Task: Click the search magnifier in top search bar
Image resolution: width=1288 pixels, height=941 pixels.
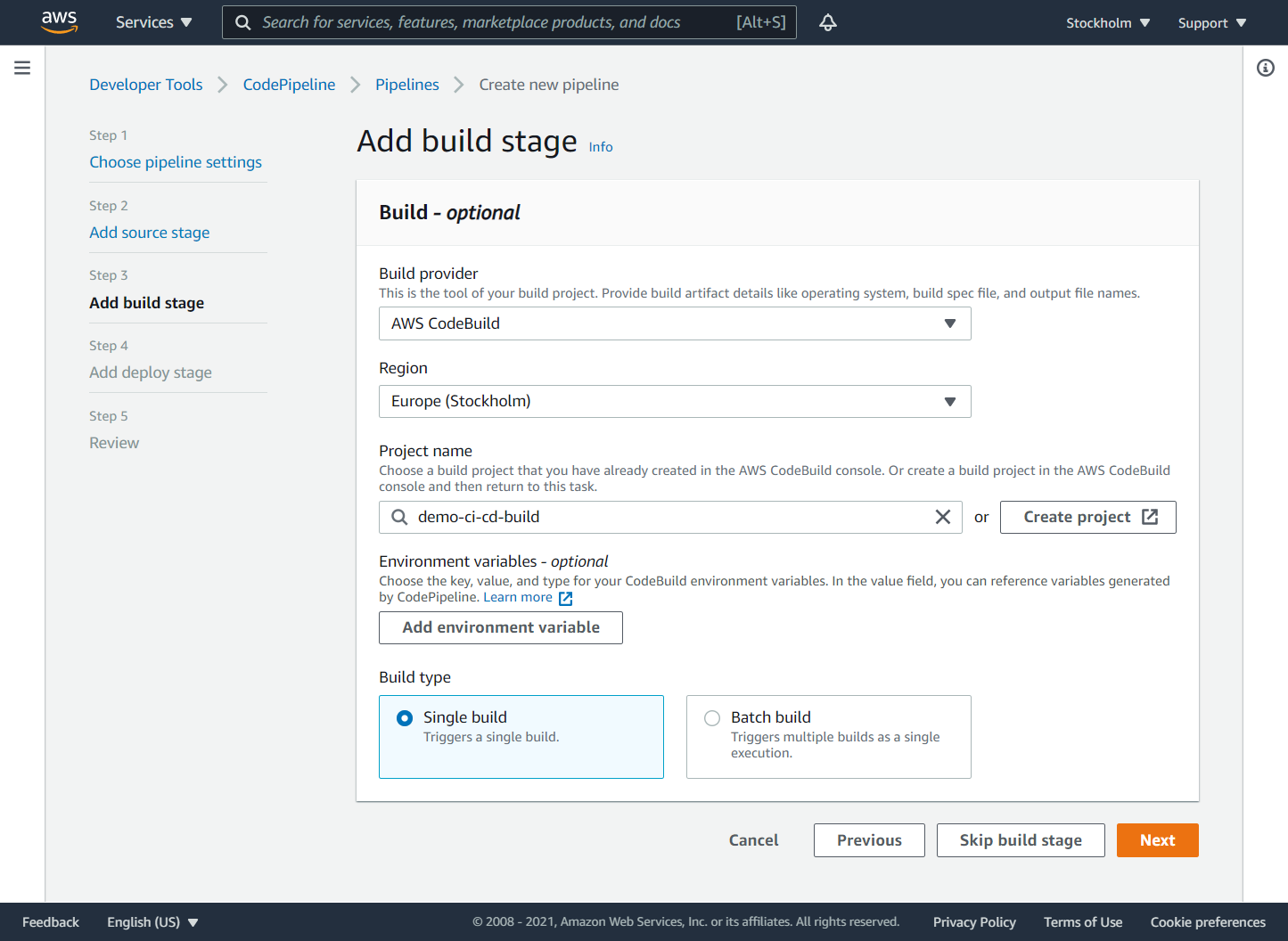Action: pos(242,22)
